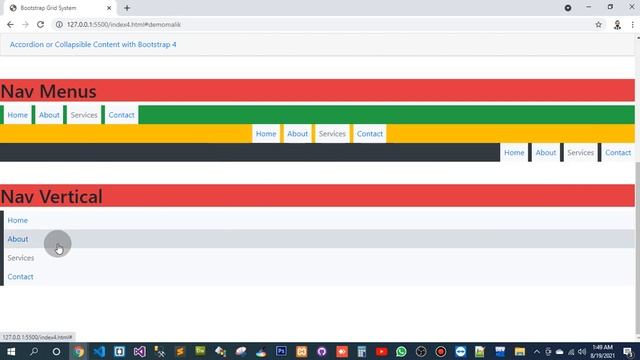Reload the page with the refresh icon
The height and width of the screenshot is (360, 640).
point(40,24)
